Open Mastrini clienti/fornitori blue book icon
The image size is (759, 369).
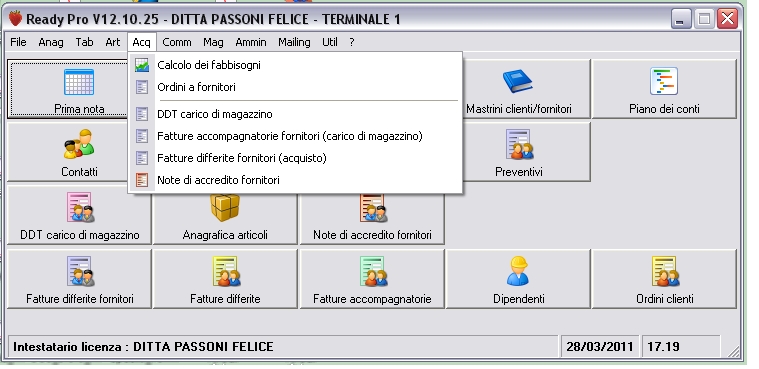(517, 81)
